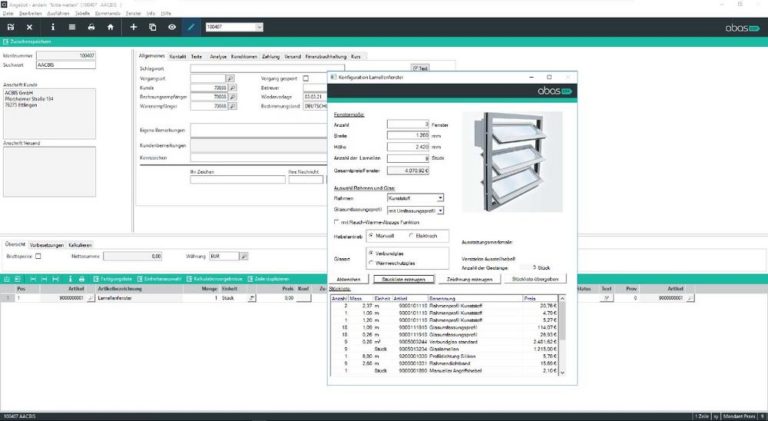Click the home icon in the top toolbar

[x=112, y=27]
